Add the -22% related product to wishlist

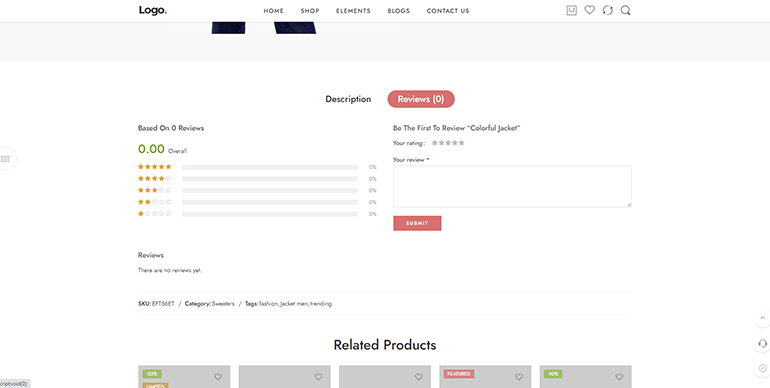[218, 377]
